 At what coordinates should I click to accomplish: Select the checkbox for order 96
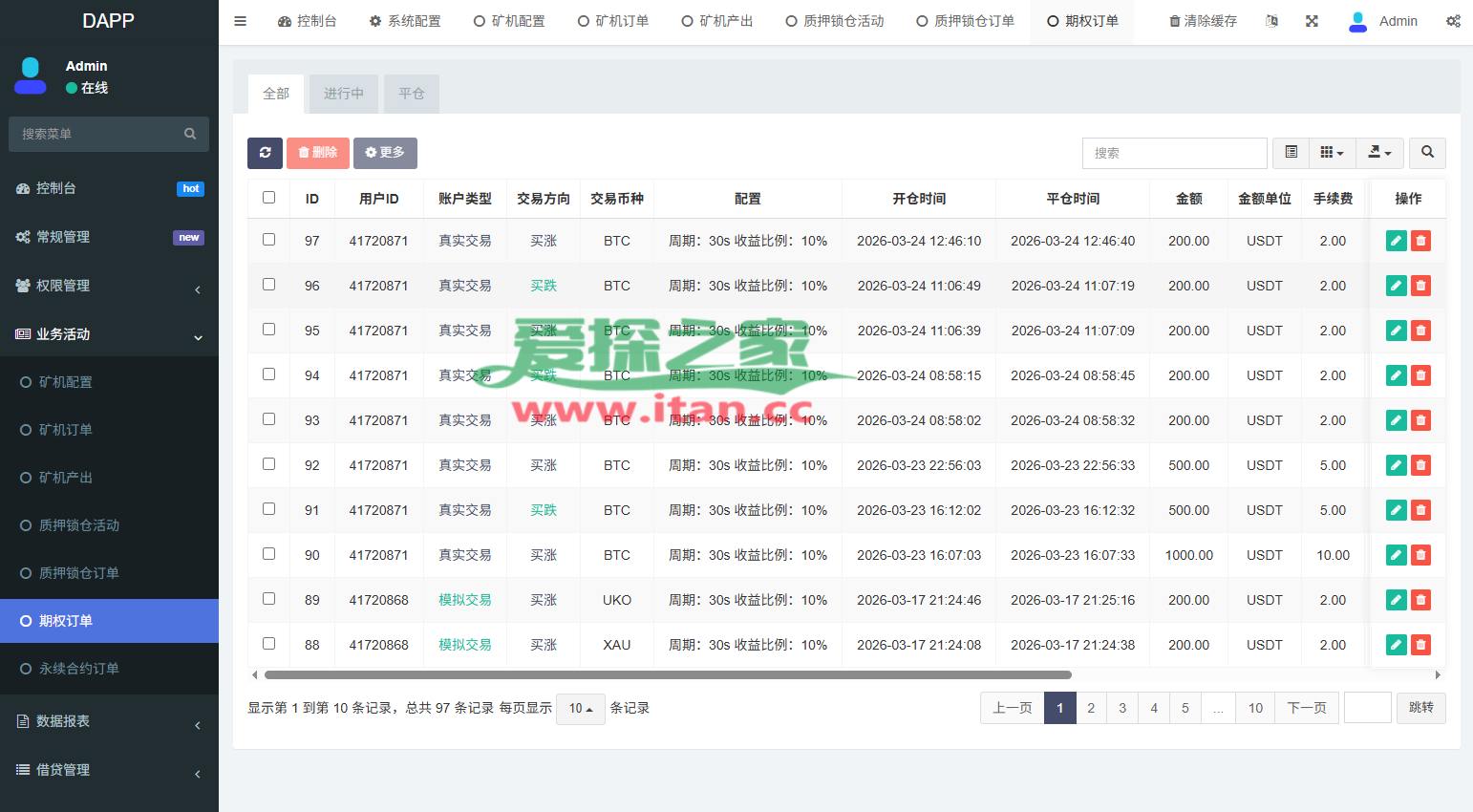tap(268, 285)
